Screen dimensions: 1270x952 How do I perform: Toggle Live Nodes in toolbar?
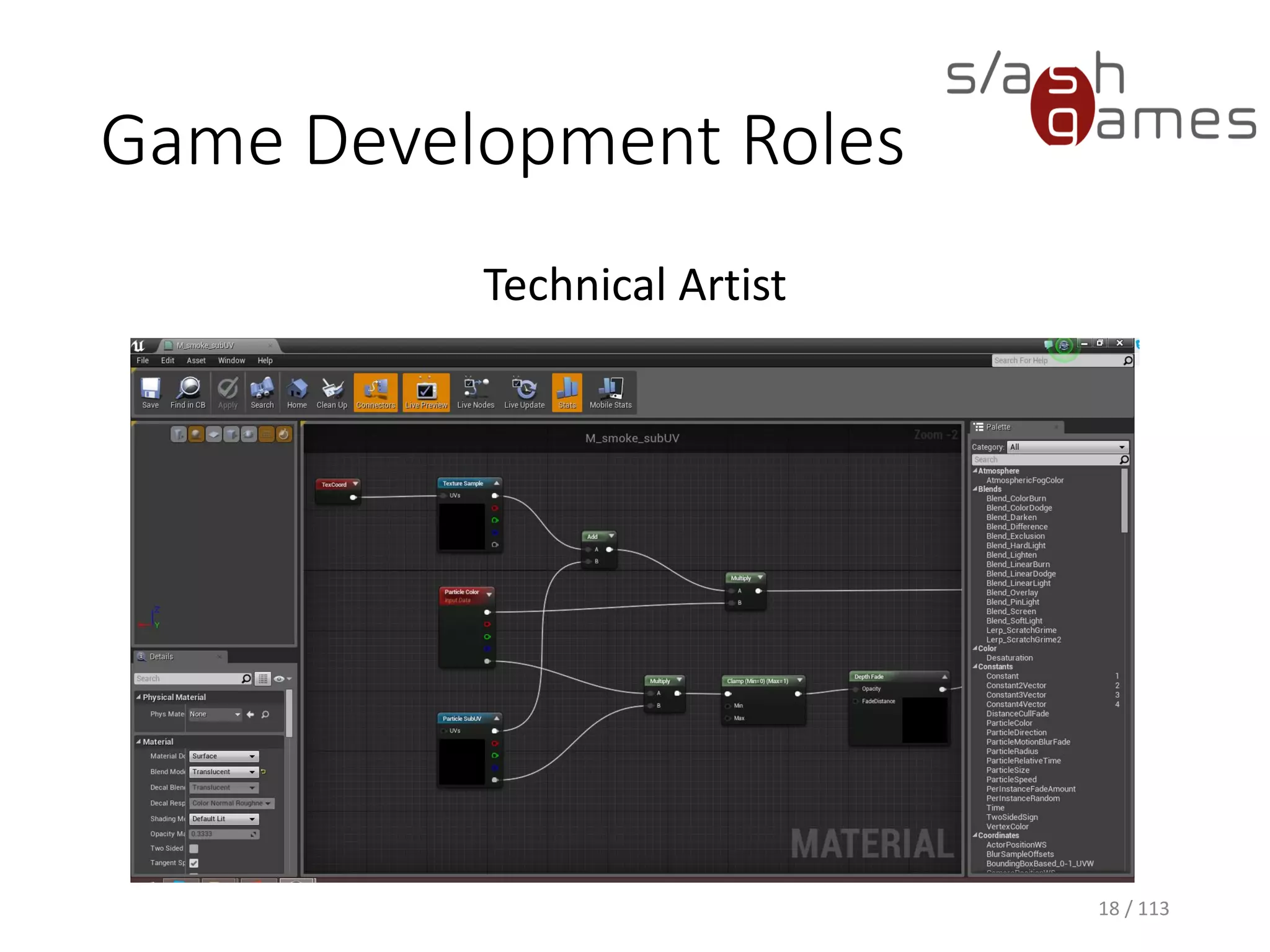[x=476, y=393]
